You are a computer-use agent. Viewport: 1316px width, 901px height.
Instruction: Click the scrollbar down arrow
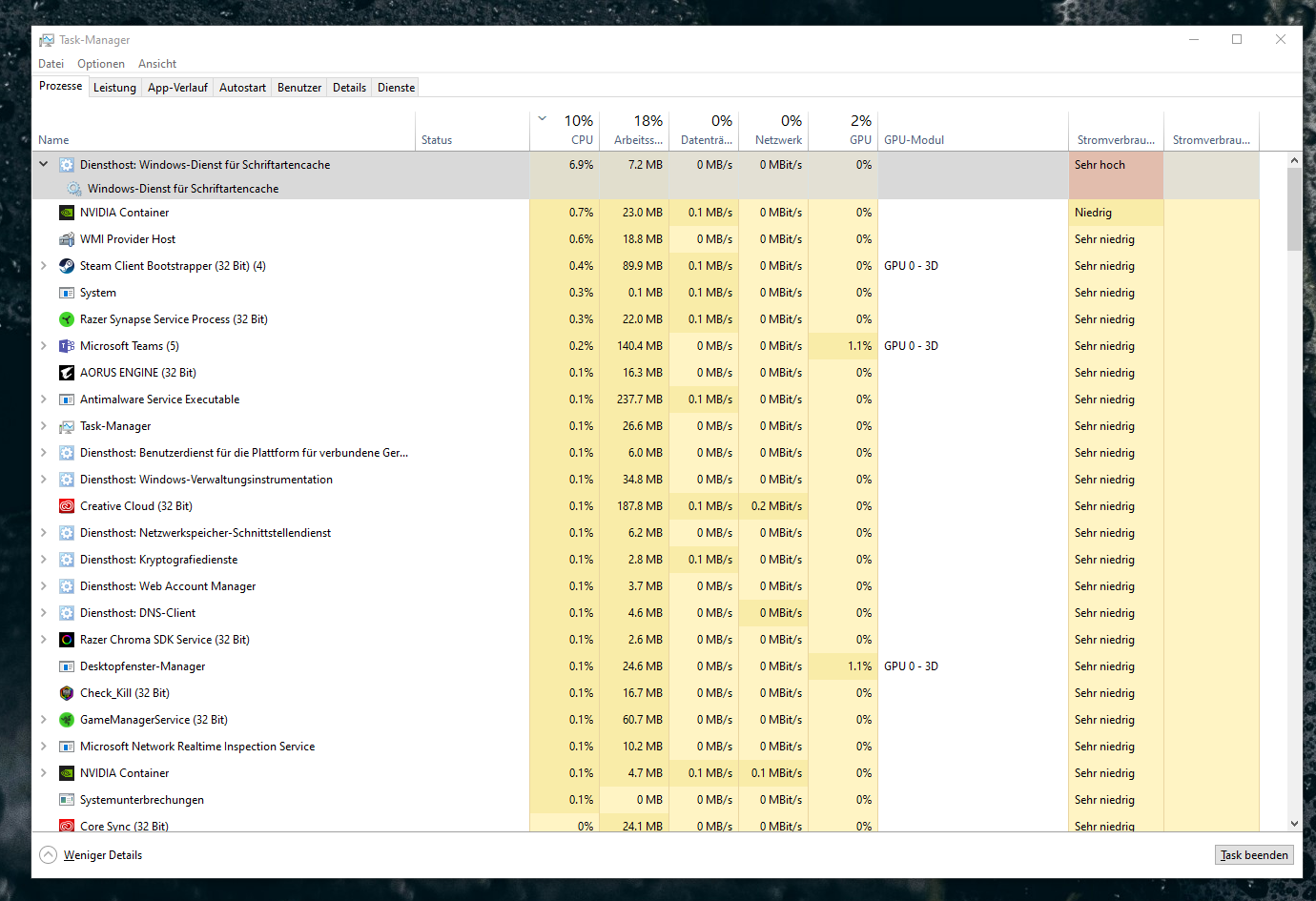click(1294, 824)
